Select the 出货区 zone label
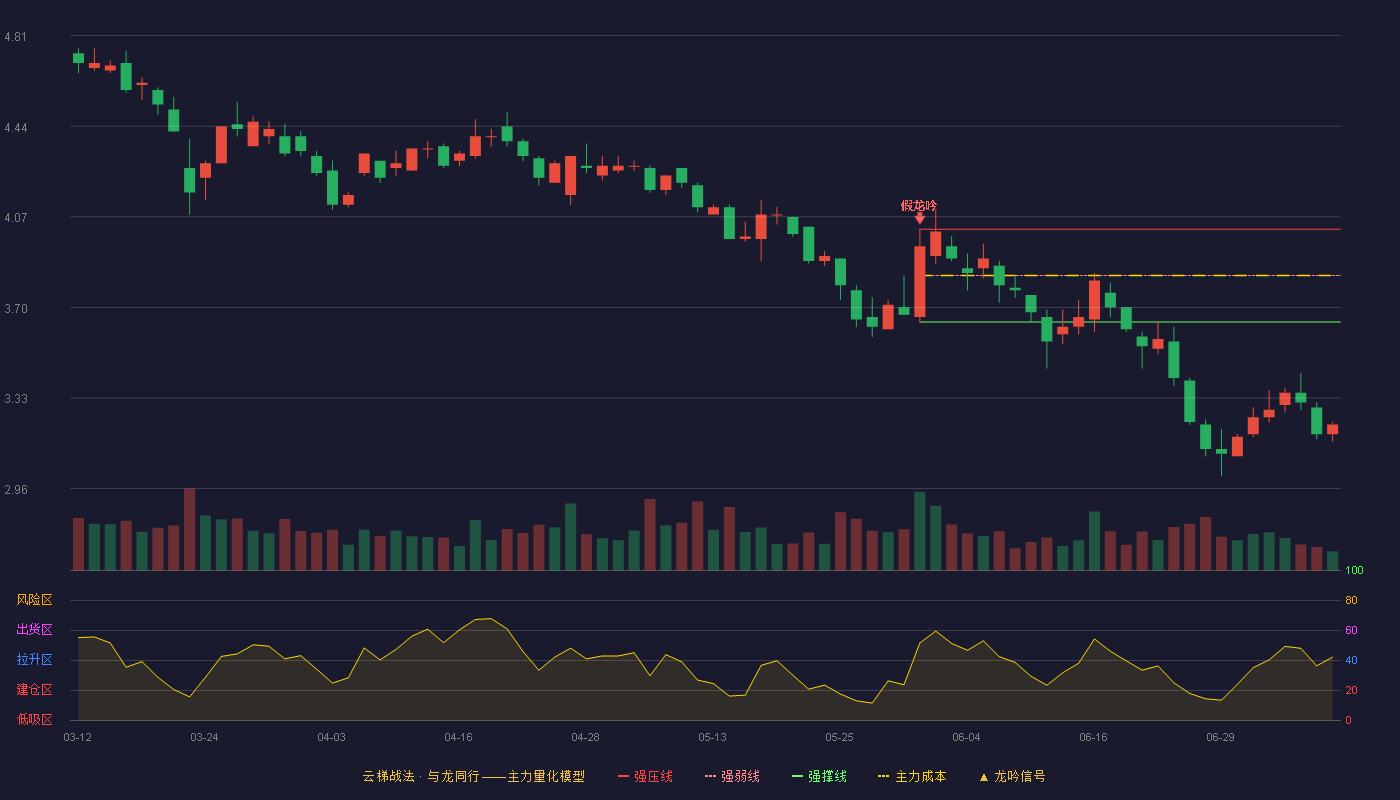 (x=34, y=630)
